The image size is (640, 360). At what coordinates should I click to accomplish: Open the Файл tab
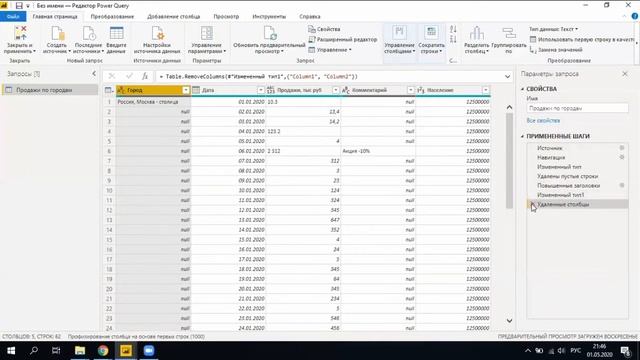click(x=13, y=16)
